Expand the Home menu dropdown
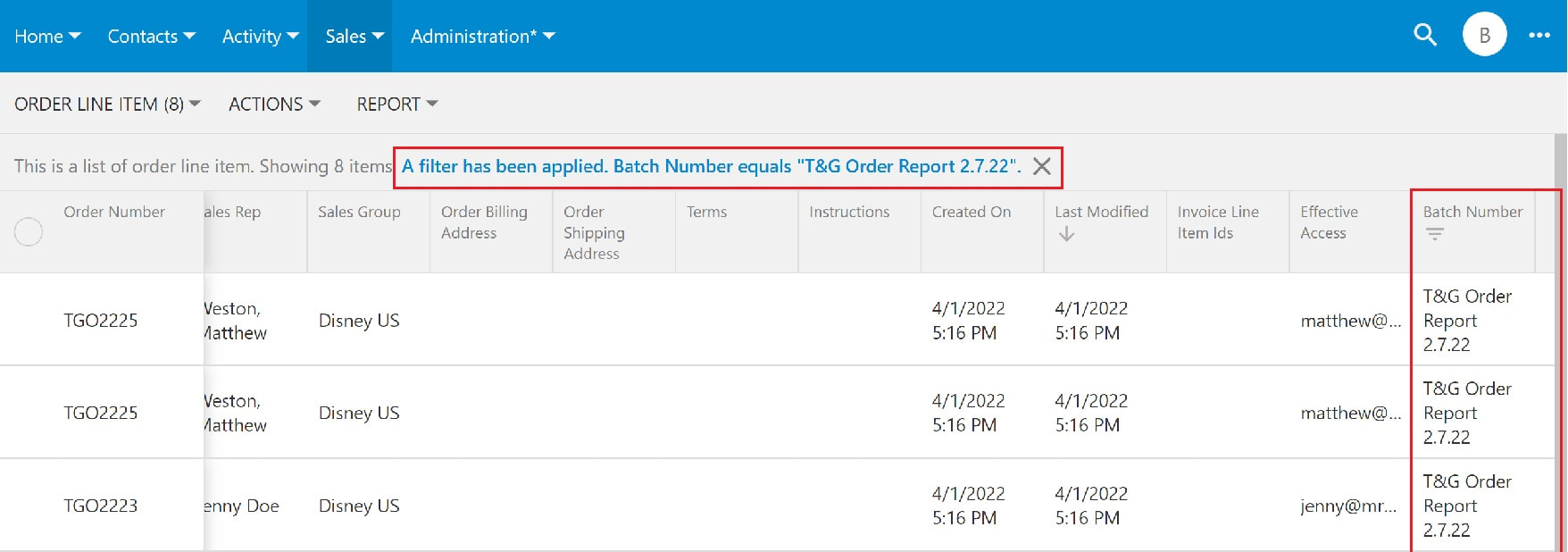This screenshot has width=1568, height=552. tap(47, 36)
